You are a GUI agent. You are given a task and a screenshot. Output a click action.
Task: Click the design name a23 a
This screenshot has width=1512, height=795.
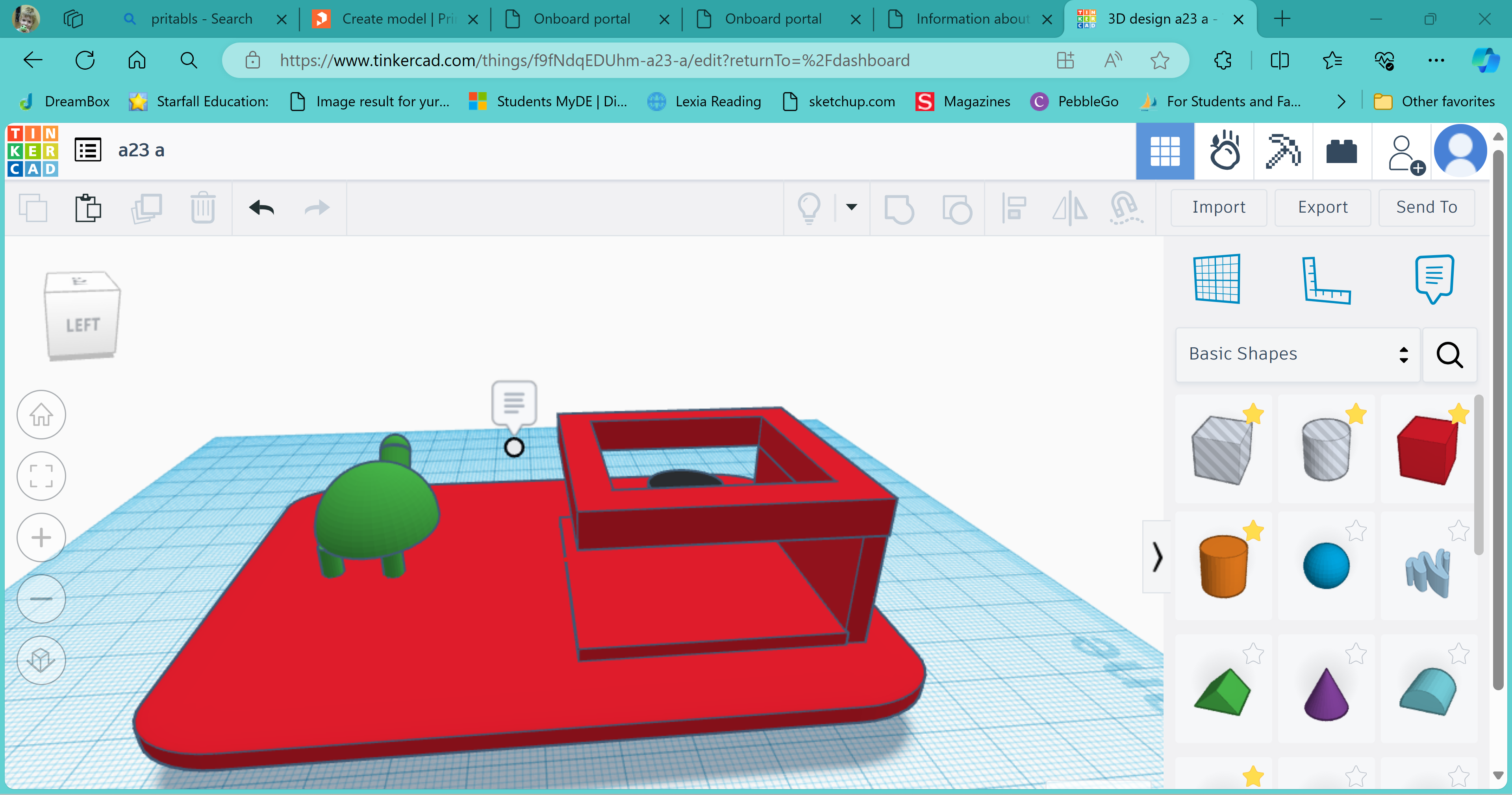(x=141, y=150)
